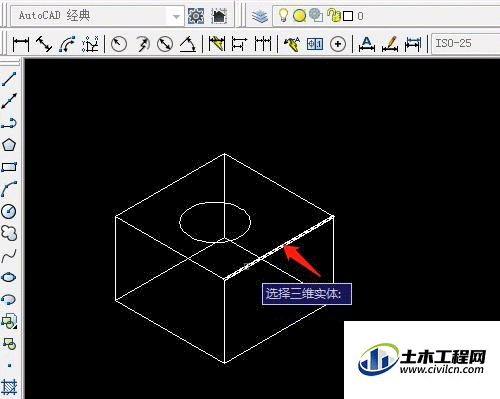Click the My Workspace house icon
Viewport: 500px width, 399px height.
click(219, 16)
